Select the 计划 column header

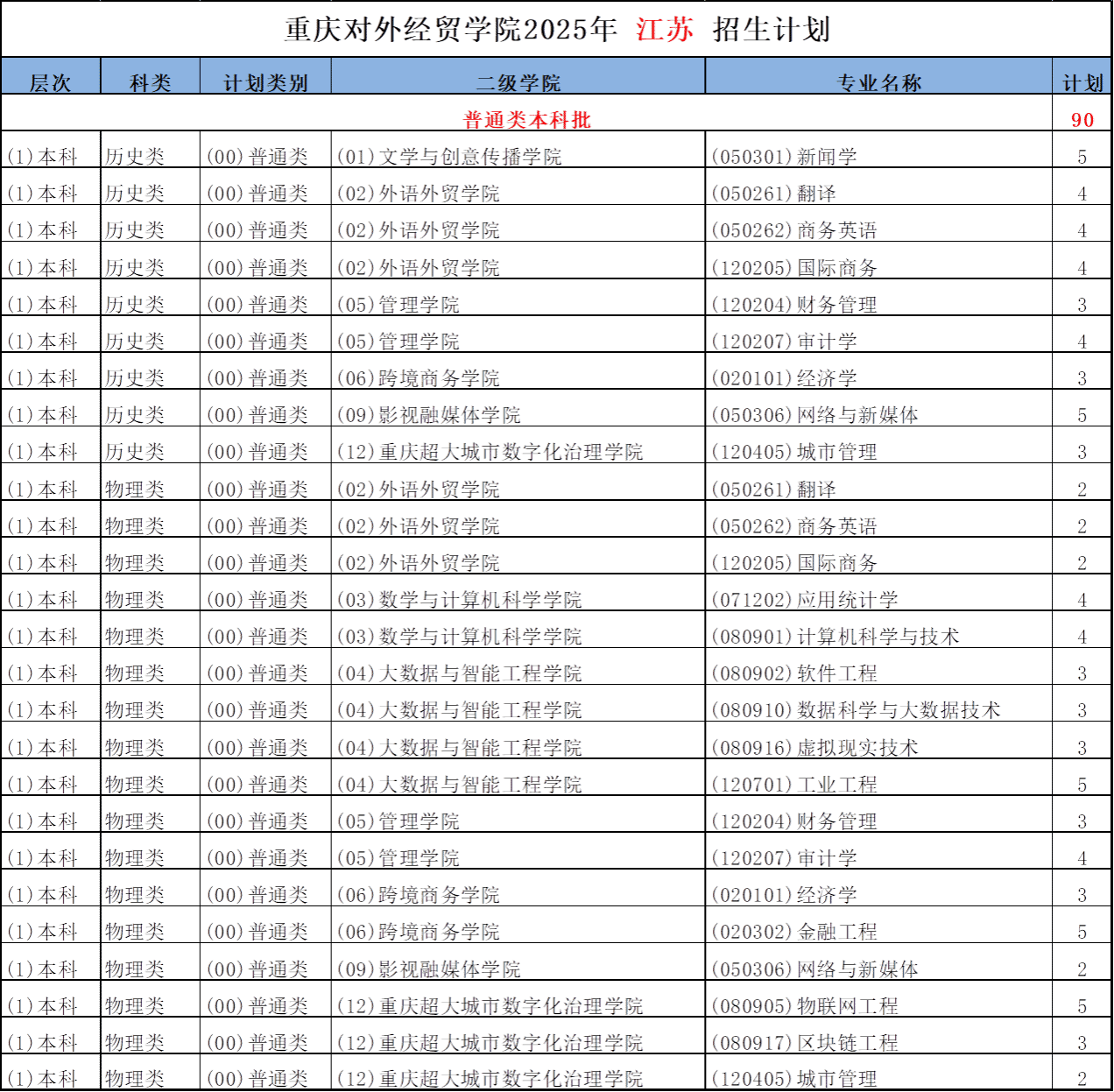pyautogui.click(x=1082, y=82)
